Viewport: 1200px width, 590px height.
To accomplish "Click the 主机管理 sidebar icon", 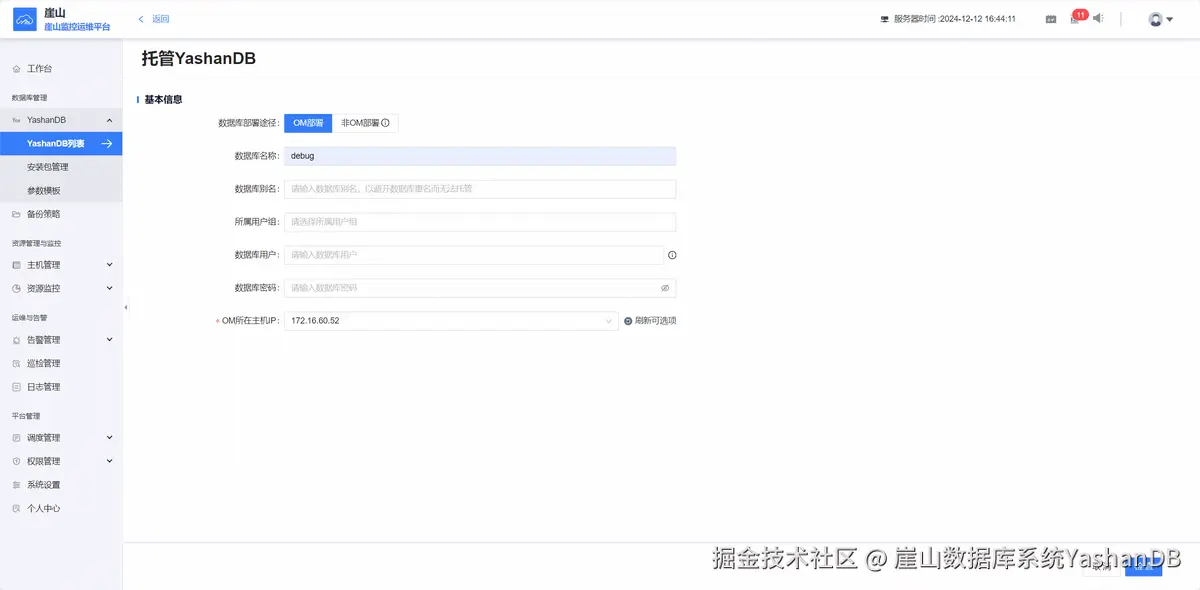I will [16, 265].
